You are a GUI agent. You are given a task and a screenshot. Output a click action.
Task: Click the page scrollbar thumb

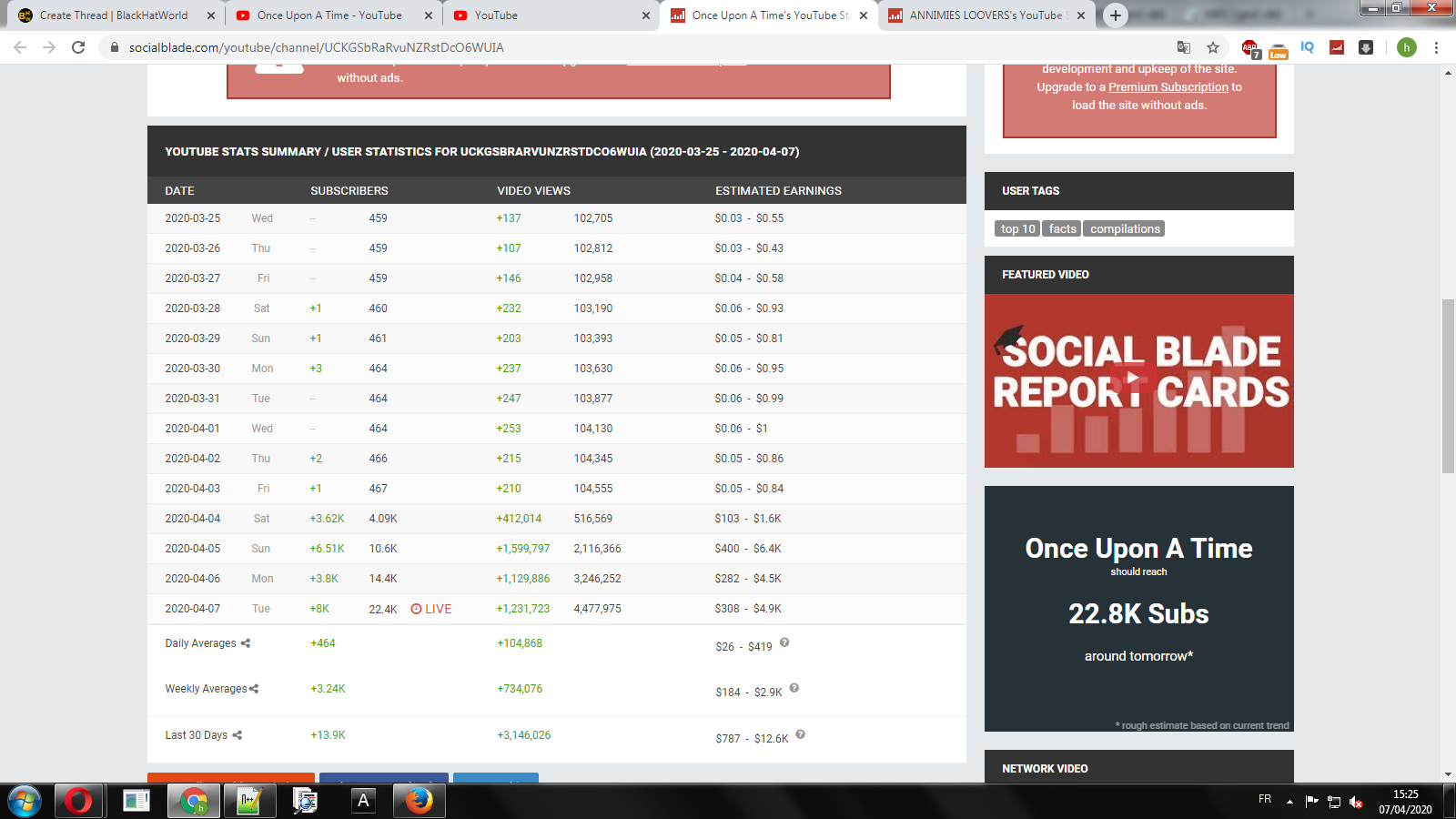click(x=1448, y=386)
